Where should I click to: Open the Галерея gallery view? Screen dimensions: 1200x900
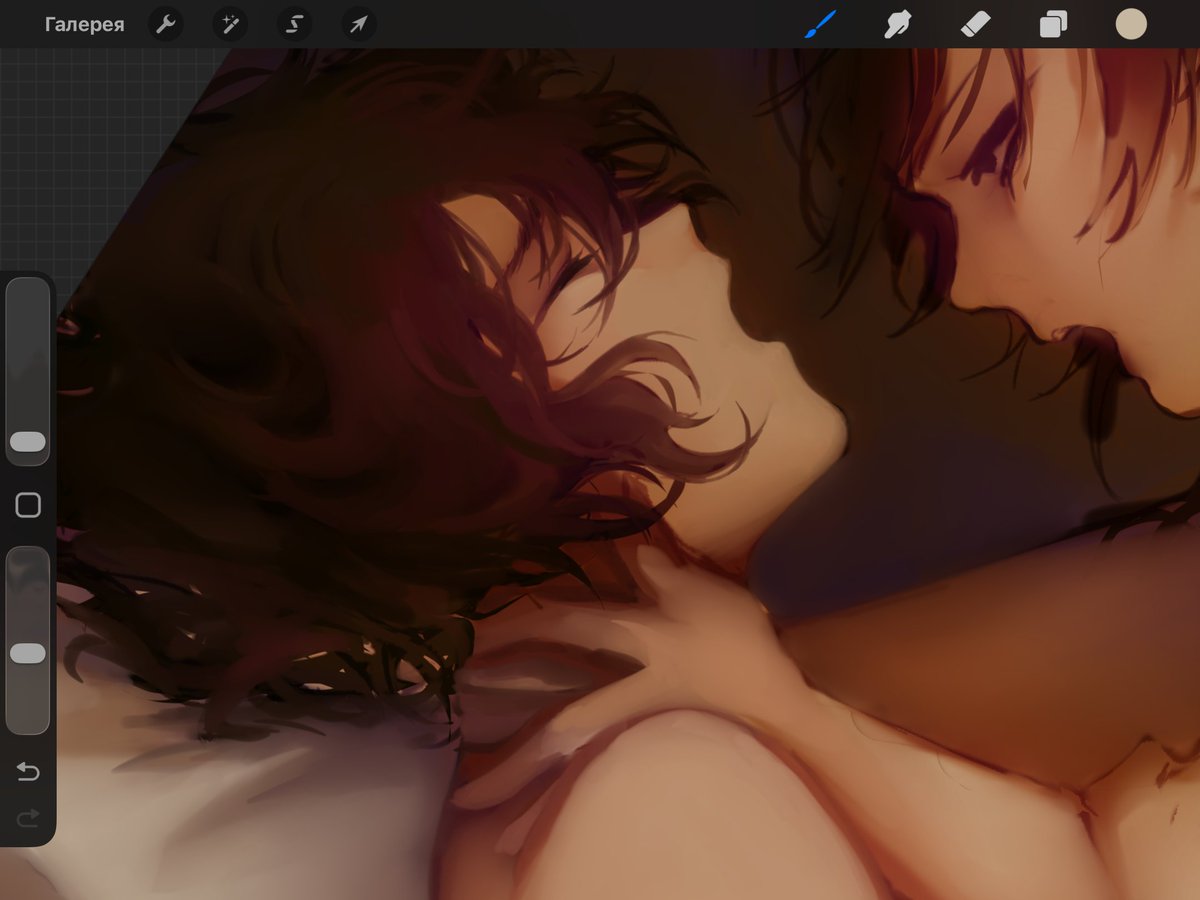click(x=85, y=25)
